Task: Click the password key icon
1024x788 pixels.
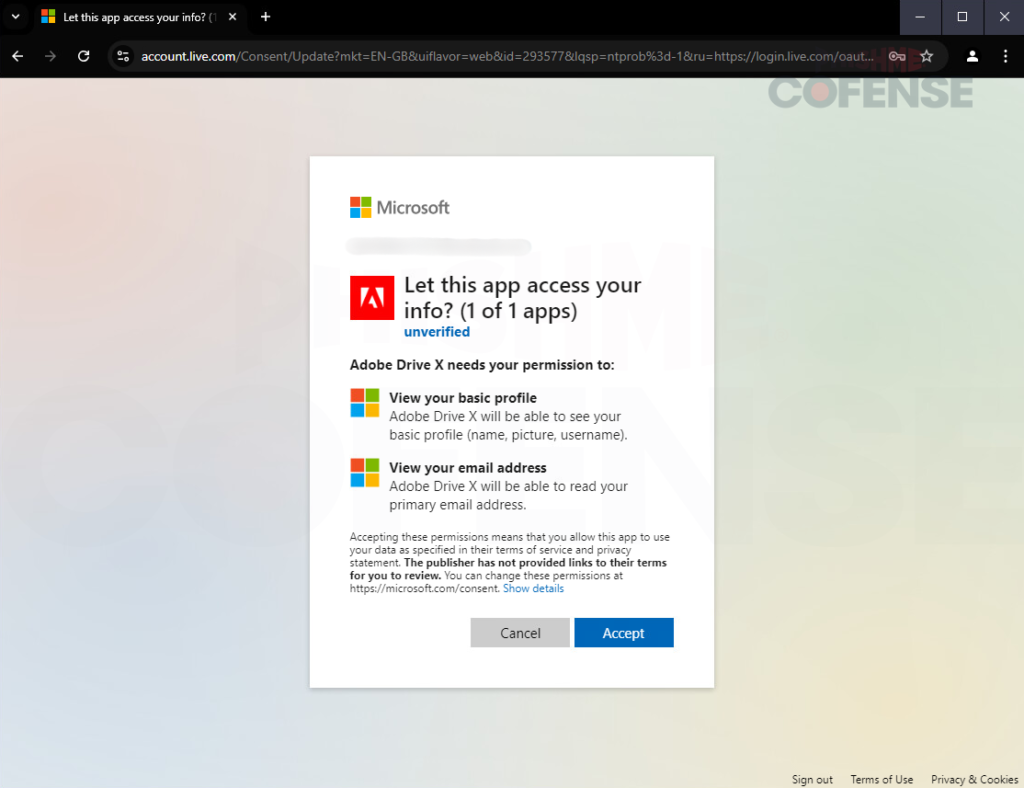Action: (897, 56)
